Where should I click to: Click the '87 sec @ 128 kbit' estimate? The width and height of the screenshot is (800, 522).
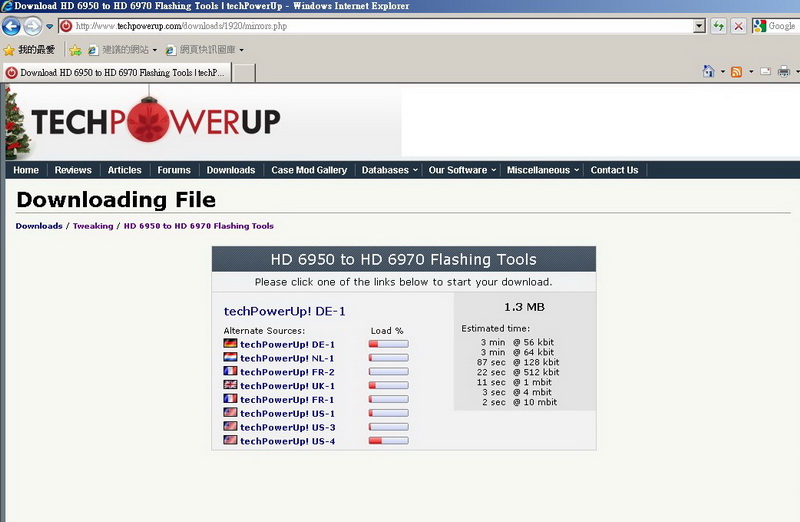pyautogui.click(x=518, y=362)
